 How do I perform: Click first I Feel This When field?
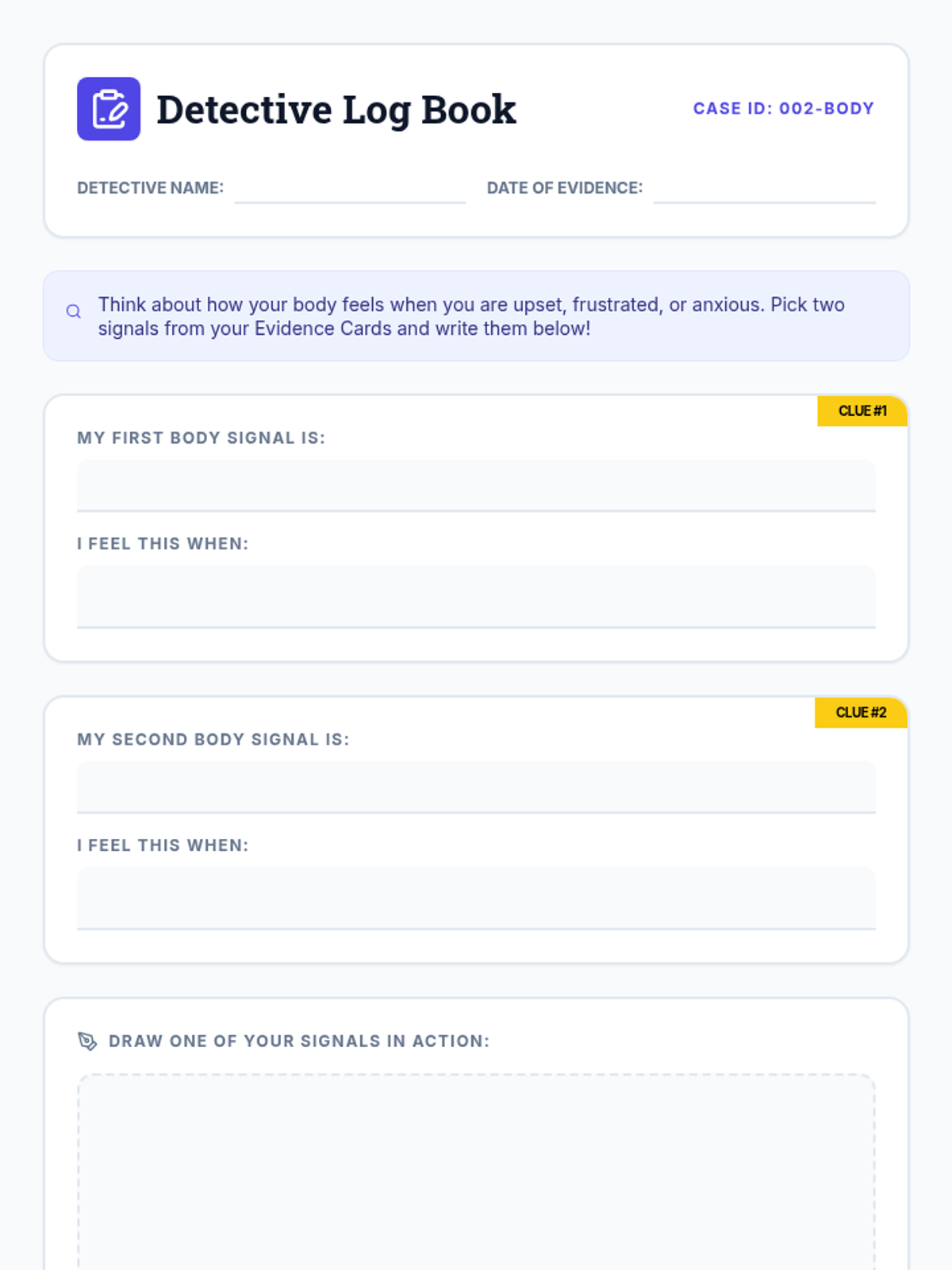476,596
